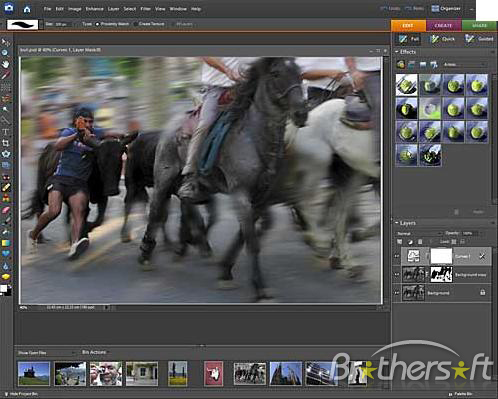The width and height of the screenshot is (498, 399).
Task: Apply first effect thumbnail in Effects
Action: coord(406,85)
